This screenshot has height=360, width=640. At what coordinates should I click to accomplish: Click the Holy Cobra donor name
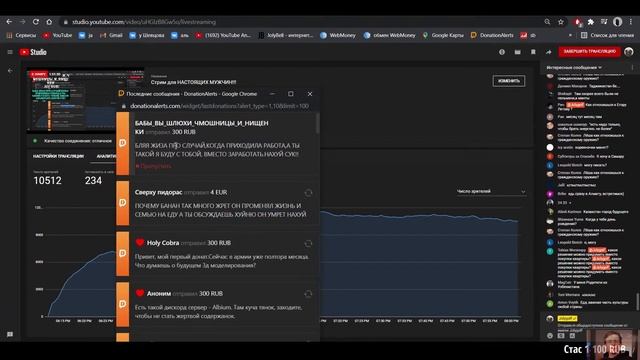click(x=163, y=243)
